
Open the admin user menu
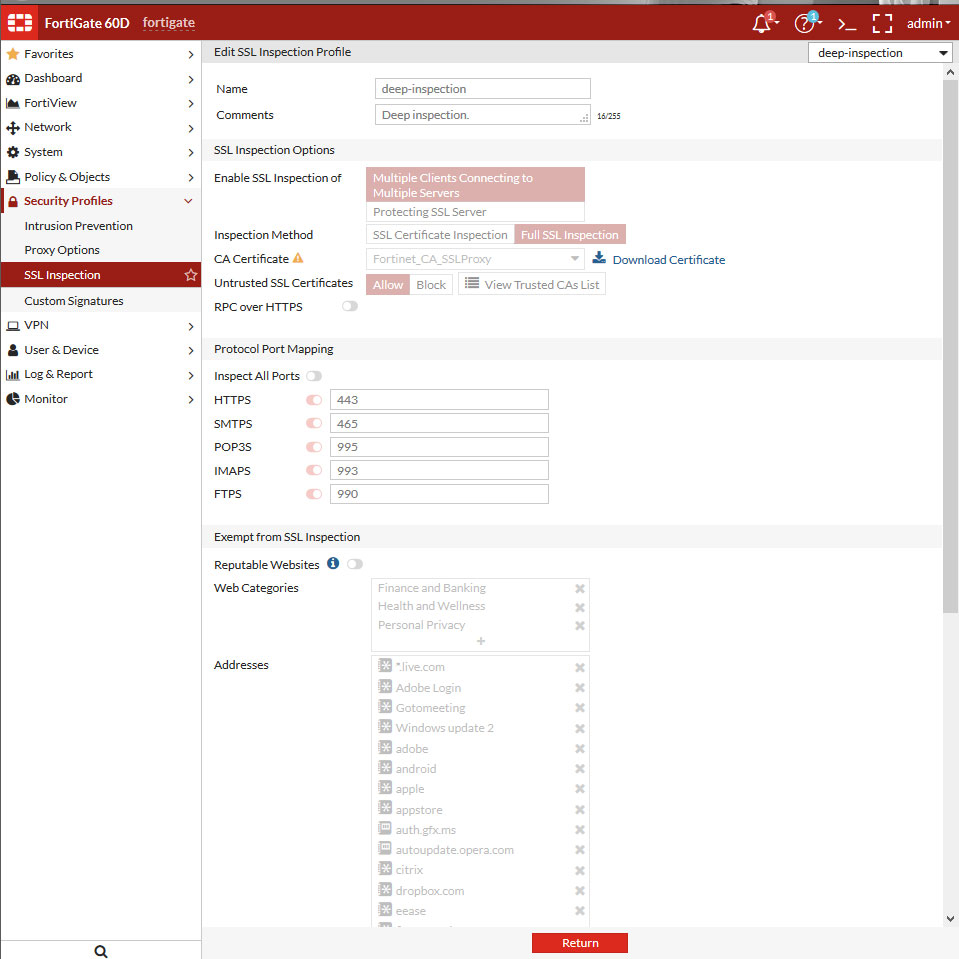[928, 23]
